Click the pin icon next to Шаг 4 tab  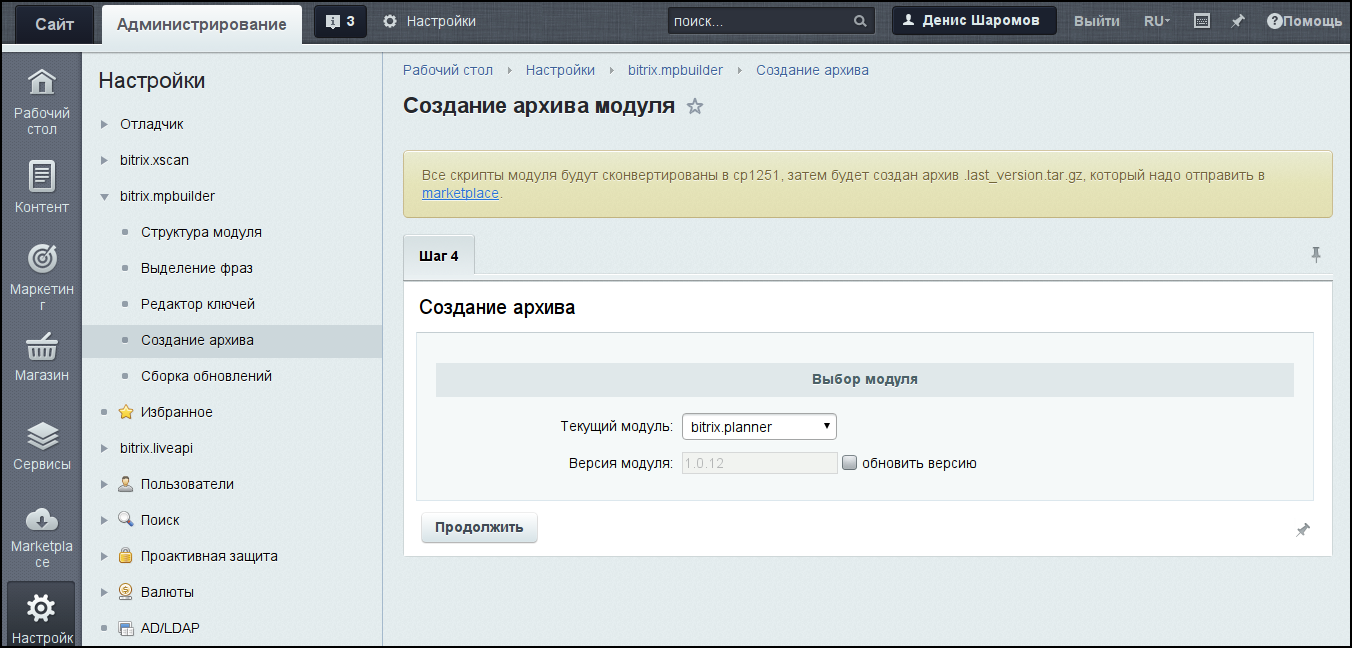[1316, 255]
